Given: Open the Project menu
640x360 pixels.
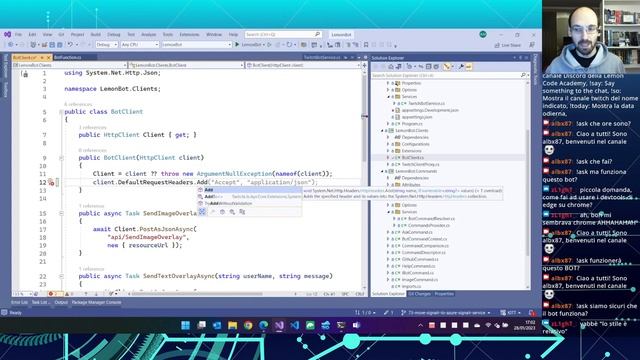Looking at the screenshot, I should (77, 35).
